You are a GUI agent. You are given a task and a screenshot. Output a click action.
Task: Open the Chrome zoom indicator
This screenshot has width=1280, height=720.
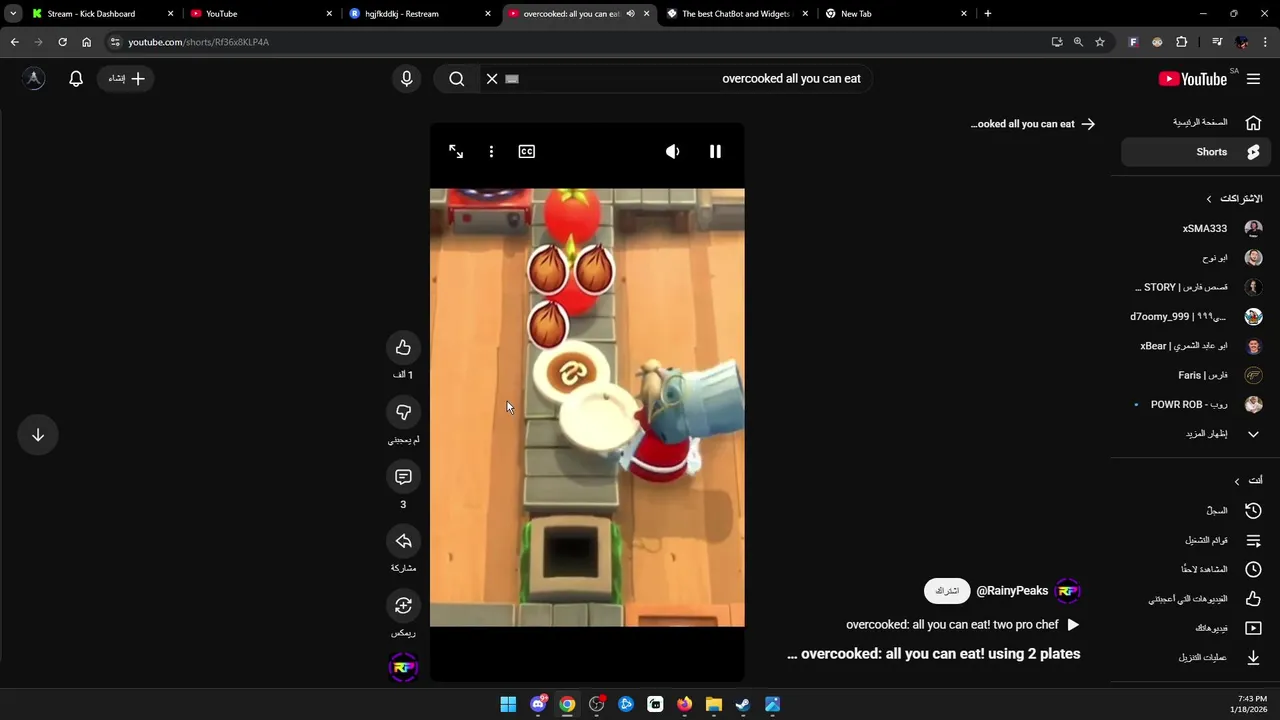[1078, 42]
